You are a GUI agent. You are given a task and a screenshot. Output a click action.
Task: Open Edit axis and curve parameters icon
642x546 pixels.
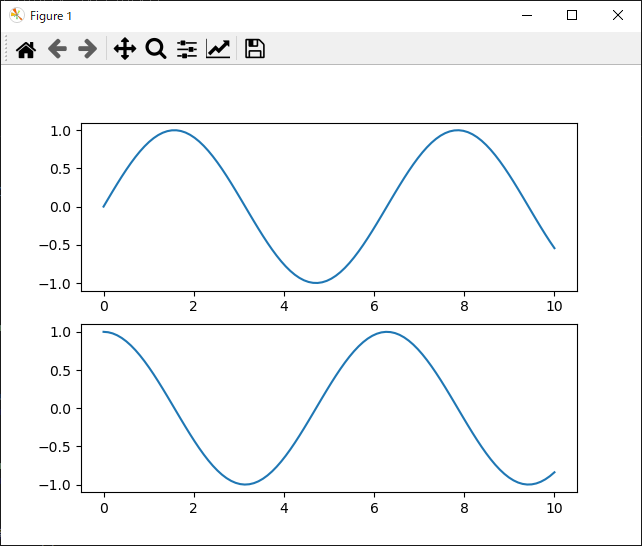[218, 49]
